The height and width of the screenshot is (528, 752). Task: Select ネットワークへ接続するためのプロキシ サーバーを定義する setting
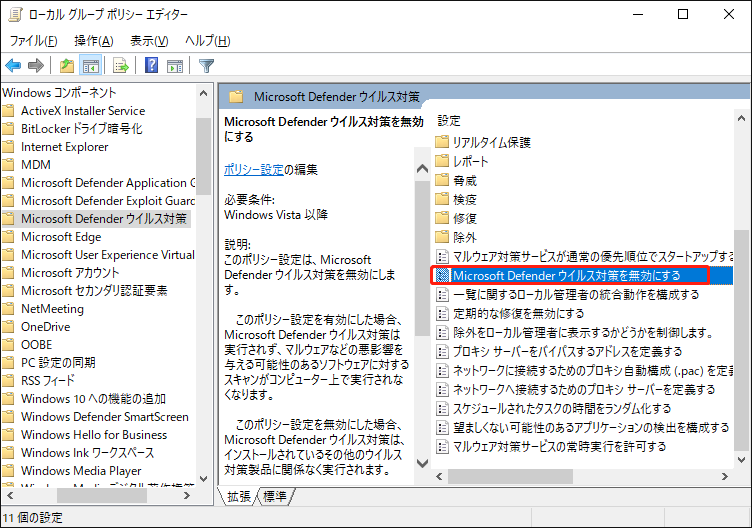click(x=584, y=389)
